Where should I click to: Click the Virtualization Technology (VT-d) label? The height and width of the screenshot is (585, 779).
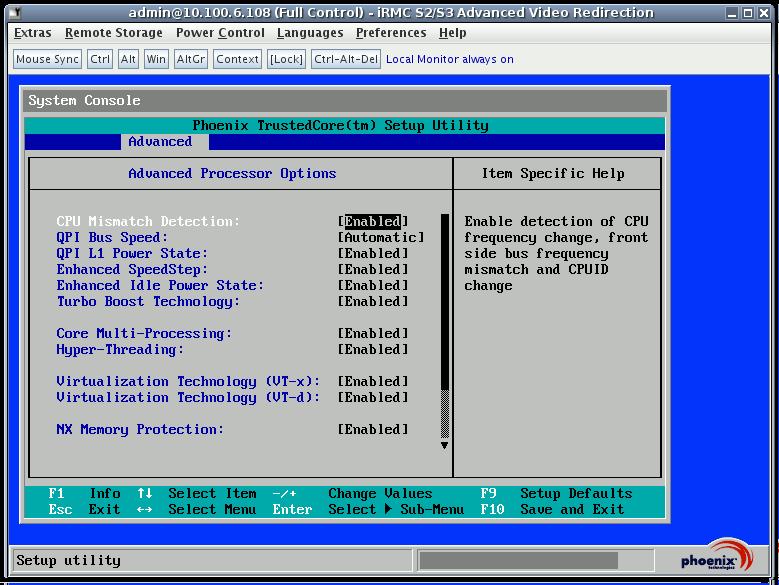pos(188,397)
